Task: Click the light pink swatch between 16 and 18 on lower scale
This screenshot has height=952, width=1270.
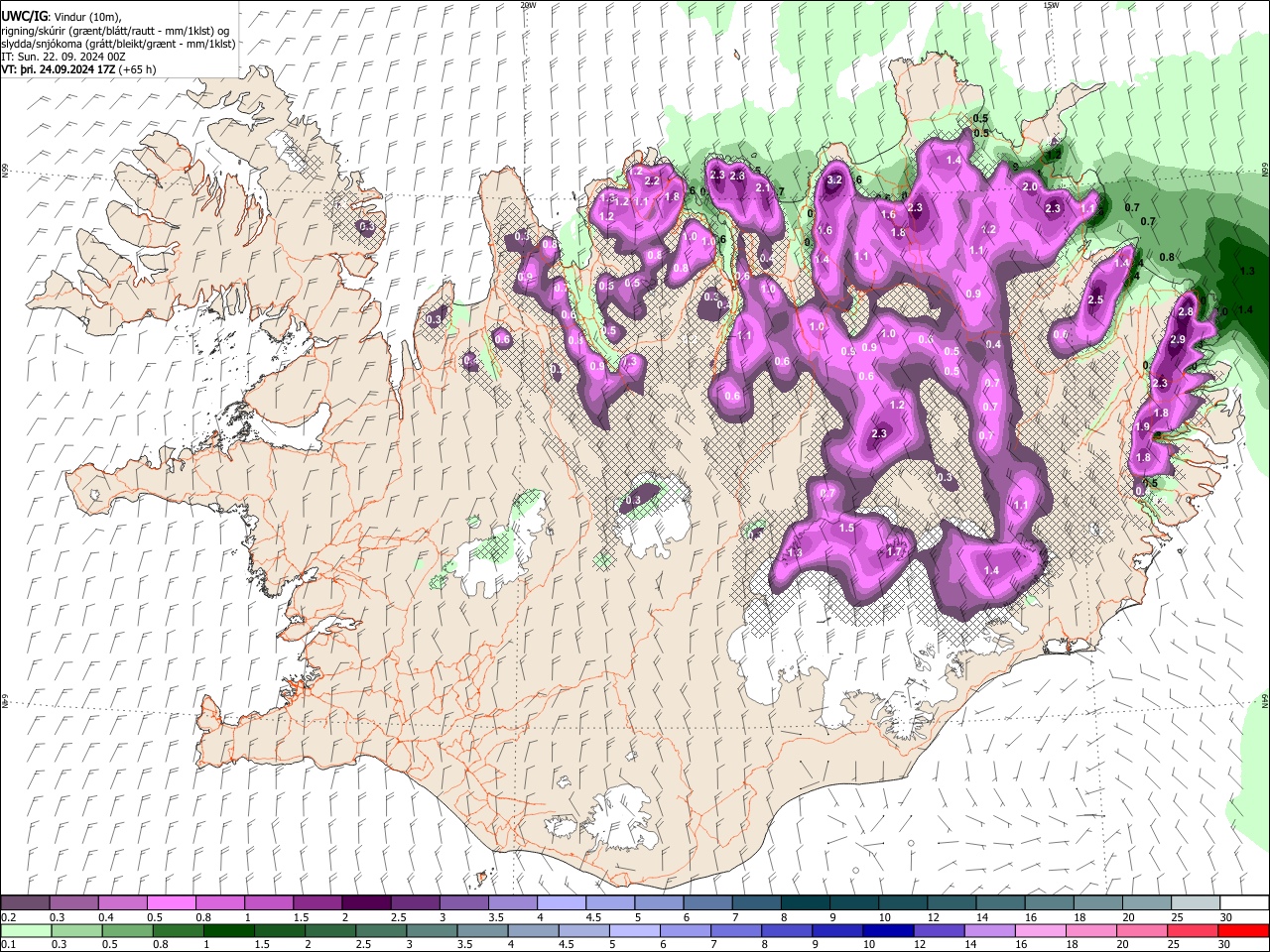Action: point(1041,930)
